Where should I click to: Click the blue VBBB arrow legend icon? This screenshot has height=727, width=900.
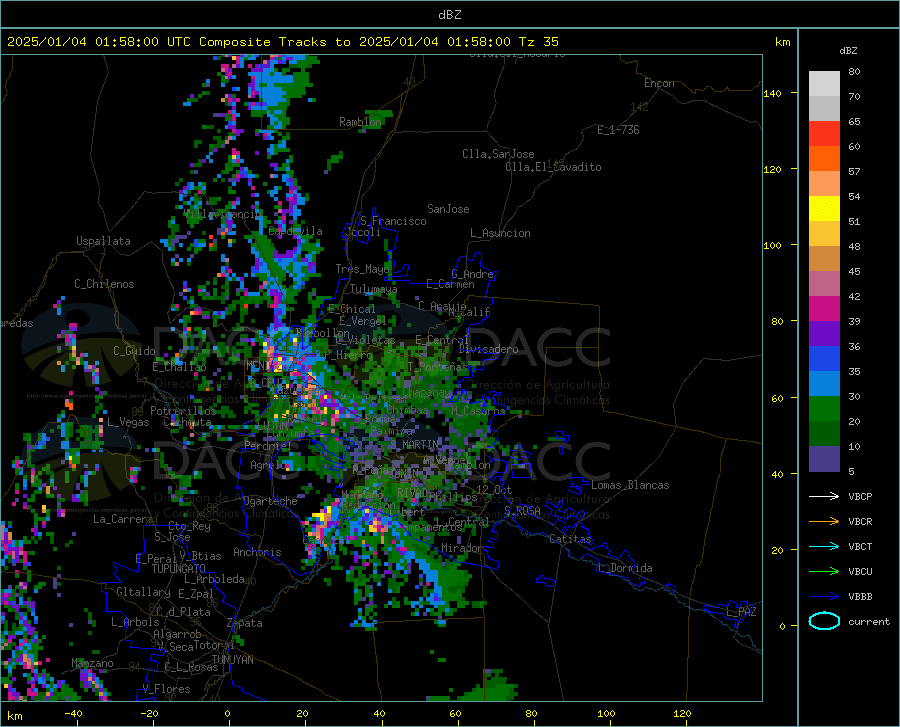824,596
